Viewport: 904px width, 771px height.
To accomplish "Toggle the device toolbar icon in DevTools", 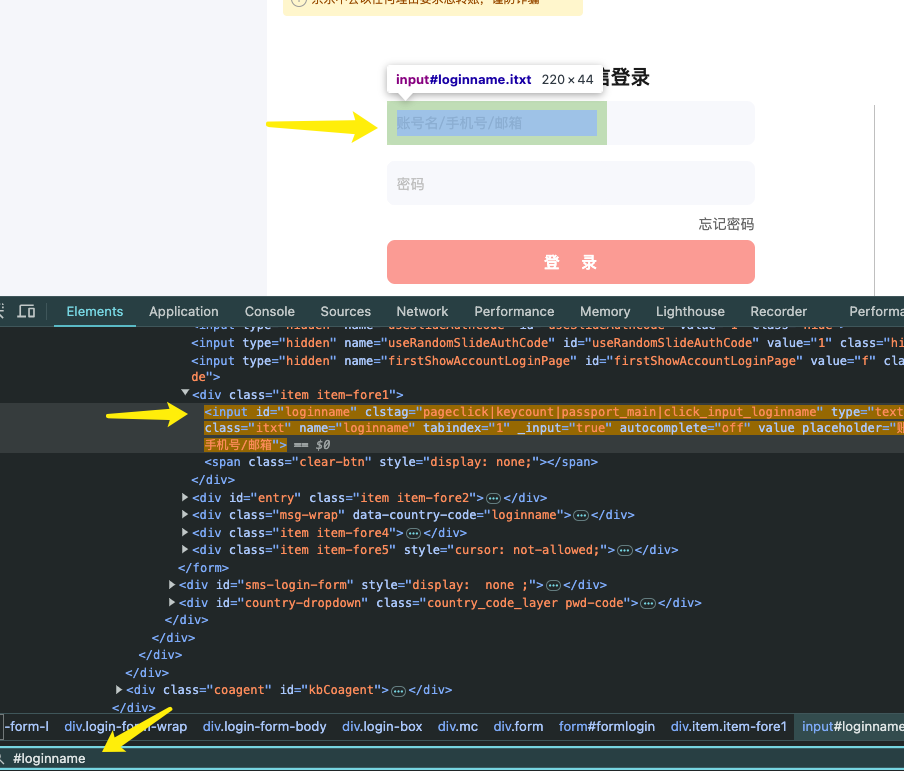I will [27, 311].
